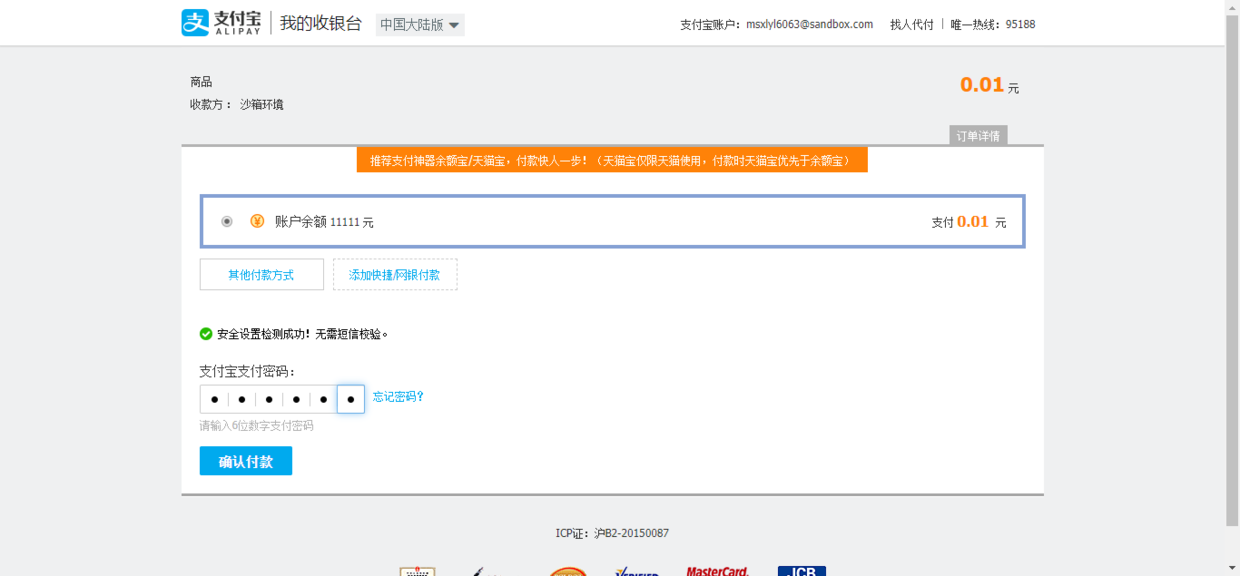Click the 0.01 元 total at top right
The image size is (1240, 576).
990,85
